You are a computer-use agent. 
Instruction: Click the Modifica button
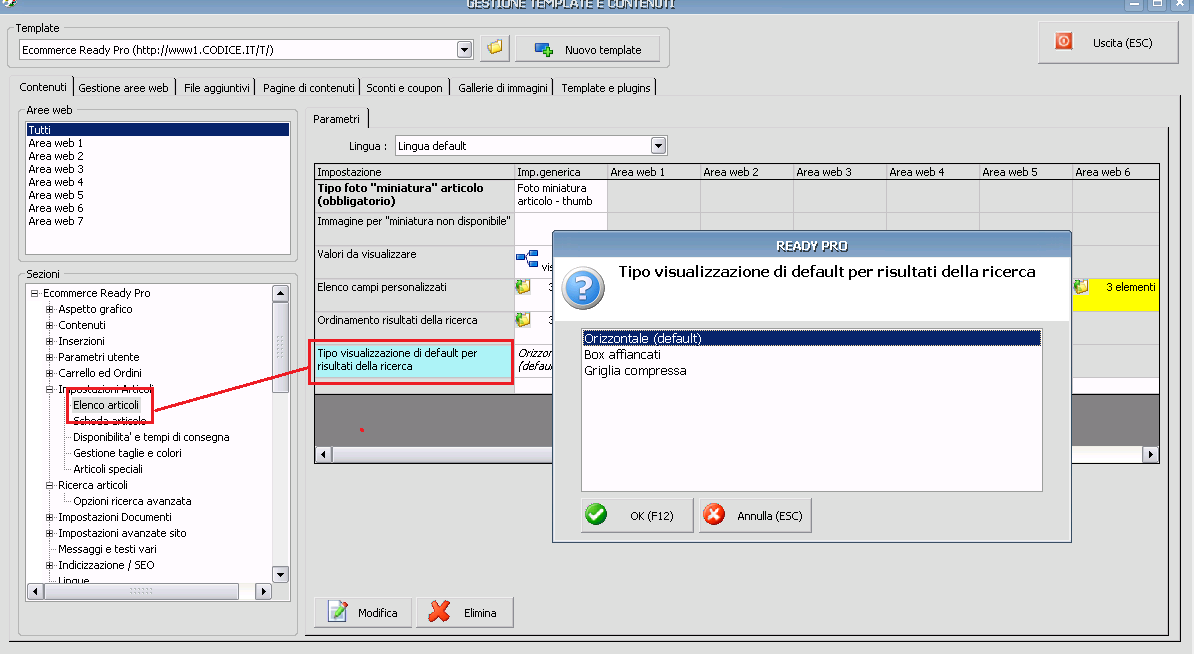click(x=363, y=612)
